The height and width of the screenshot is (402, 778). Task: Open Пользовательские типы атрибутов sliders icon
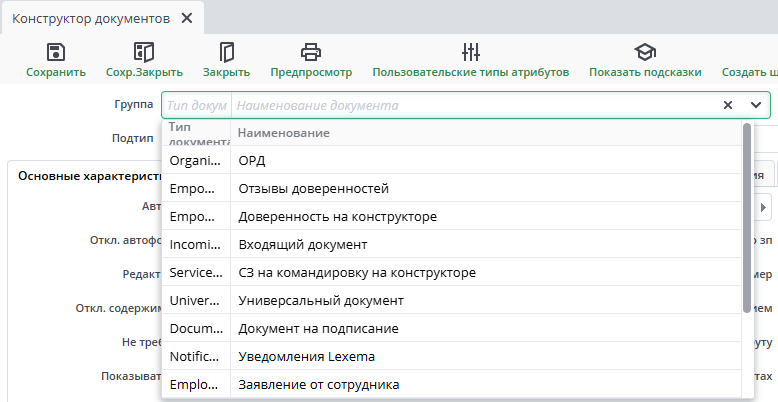click(x=471, y=53)
